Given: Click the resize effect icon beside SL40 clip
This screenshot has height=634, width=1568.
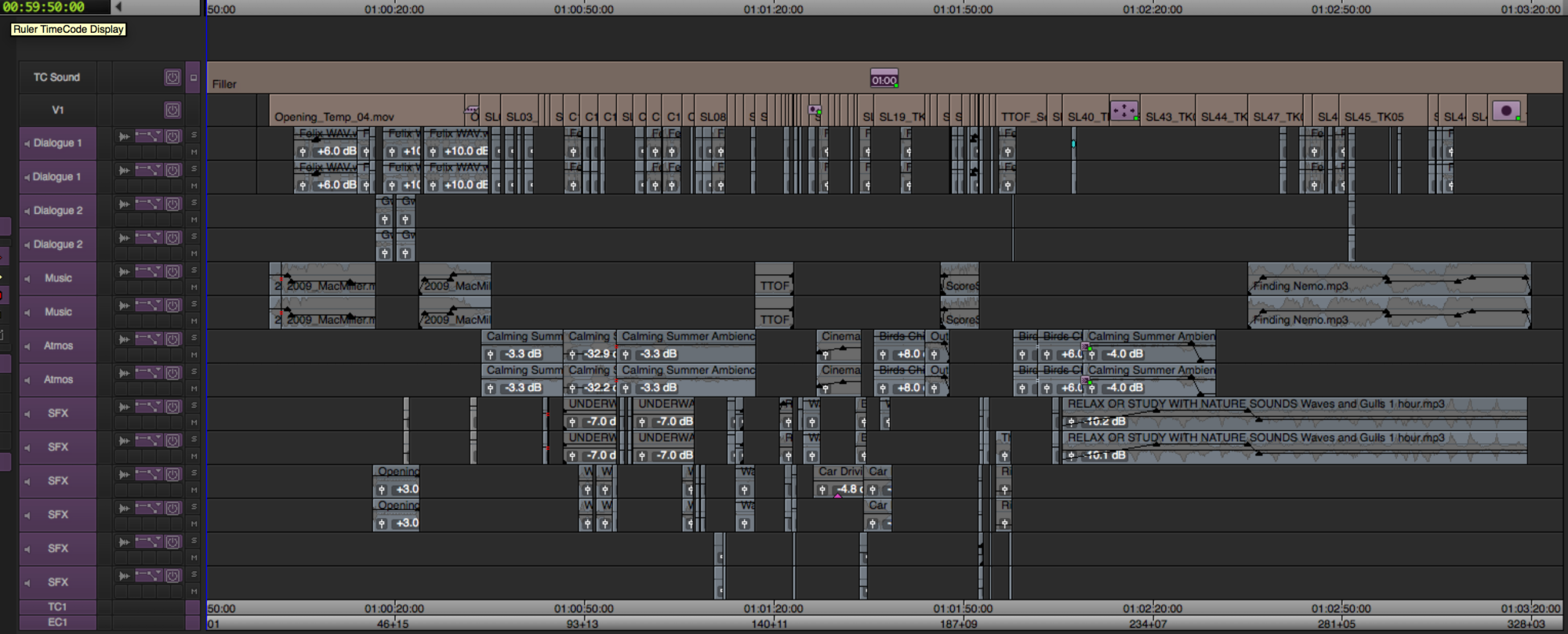Looking at the screenshot, I should point(1124,110).
